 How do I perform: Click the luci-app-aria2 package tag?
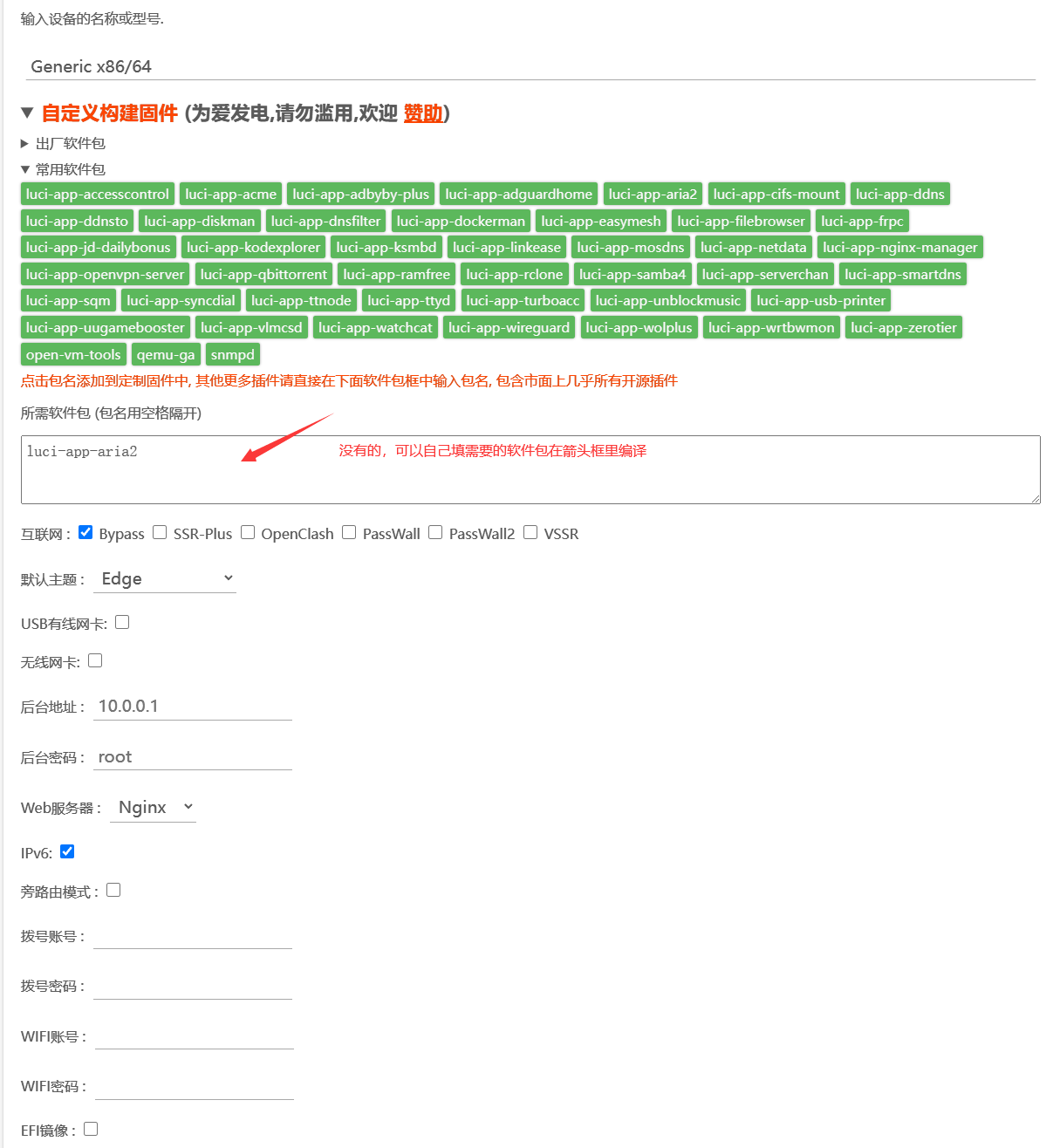(x=653, y=194)
